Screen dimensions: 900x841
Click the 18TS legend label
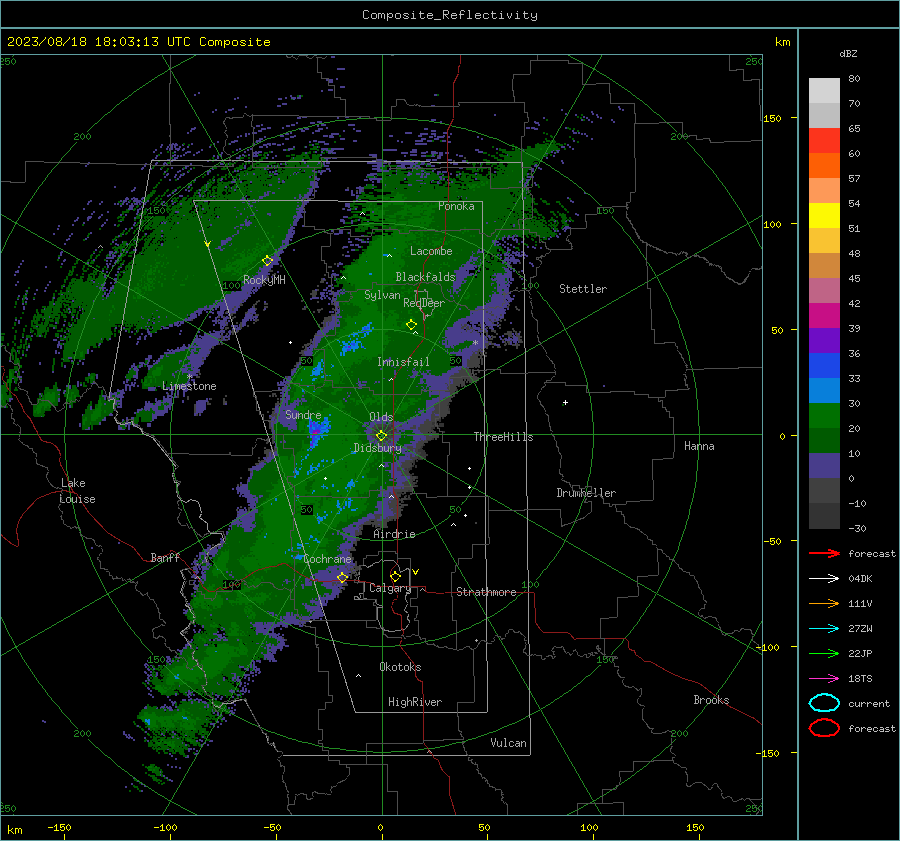860,679
